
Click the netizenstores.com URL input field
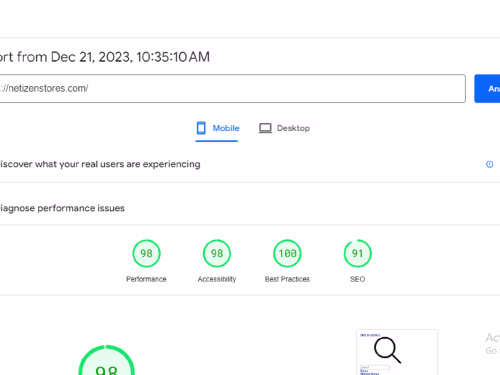(232, 89)
